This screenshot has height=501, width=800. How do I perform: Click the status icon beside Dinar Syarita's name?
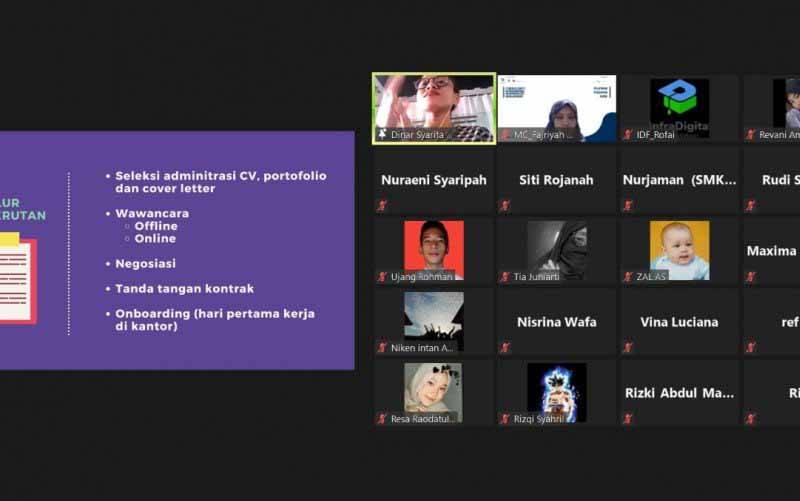[x=382, y=135]
